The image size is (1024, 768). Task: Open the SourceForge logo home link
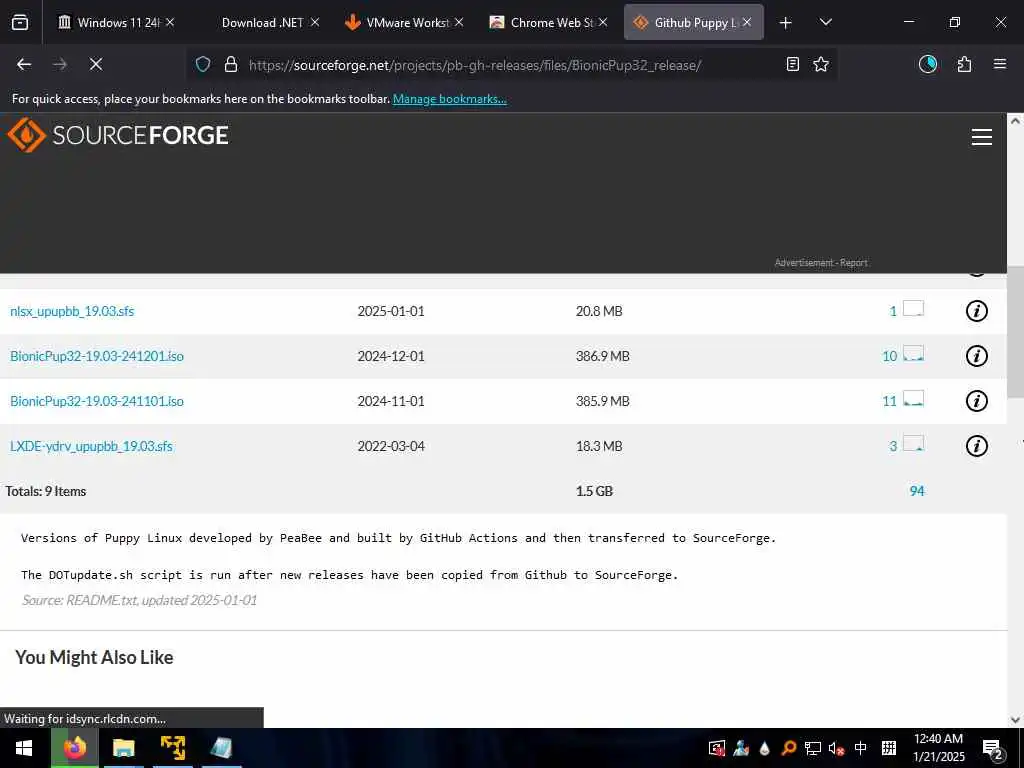(x=118, y=135)
